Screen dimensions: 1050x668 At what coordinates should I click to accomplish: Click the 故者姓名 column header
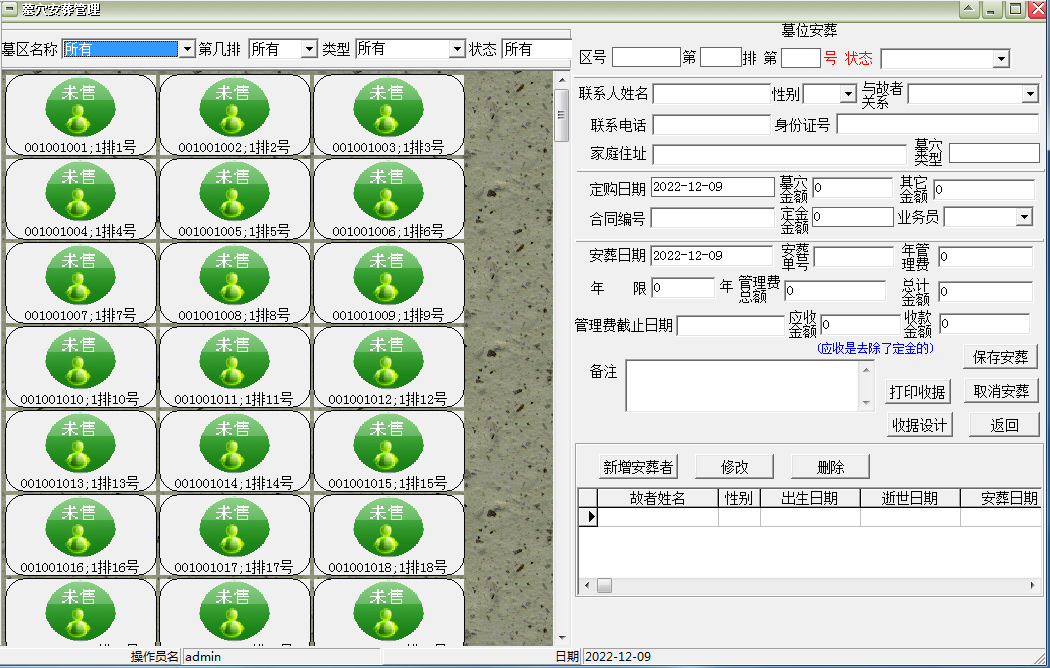click(658, 499)
